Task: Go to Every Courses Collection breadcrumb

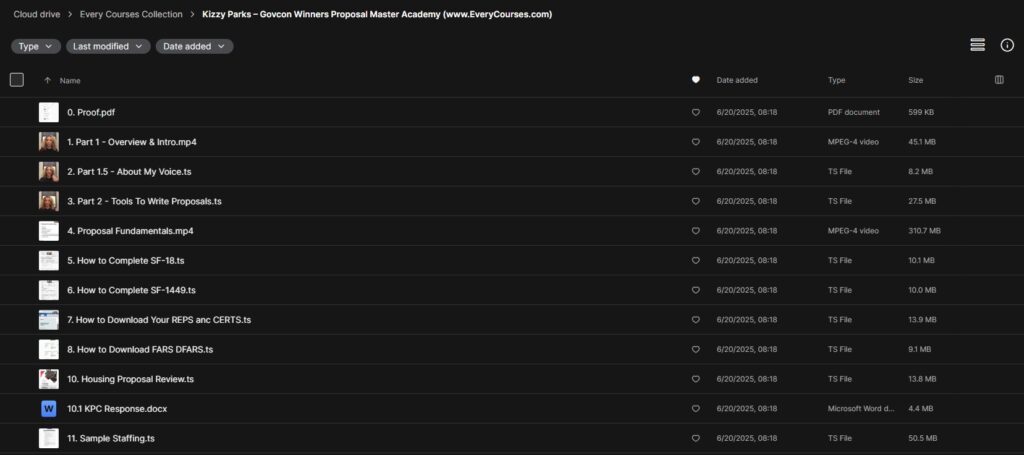Action: click(131, 14)
